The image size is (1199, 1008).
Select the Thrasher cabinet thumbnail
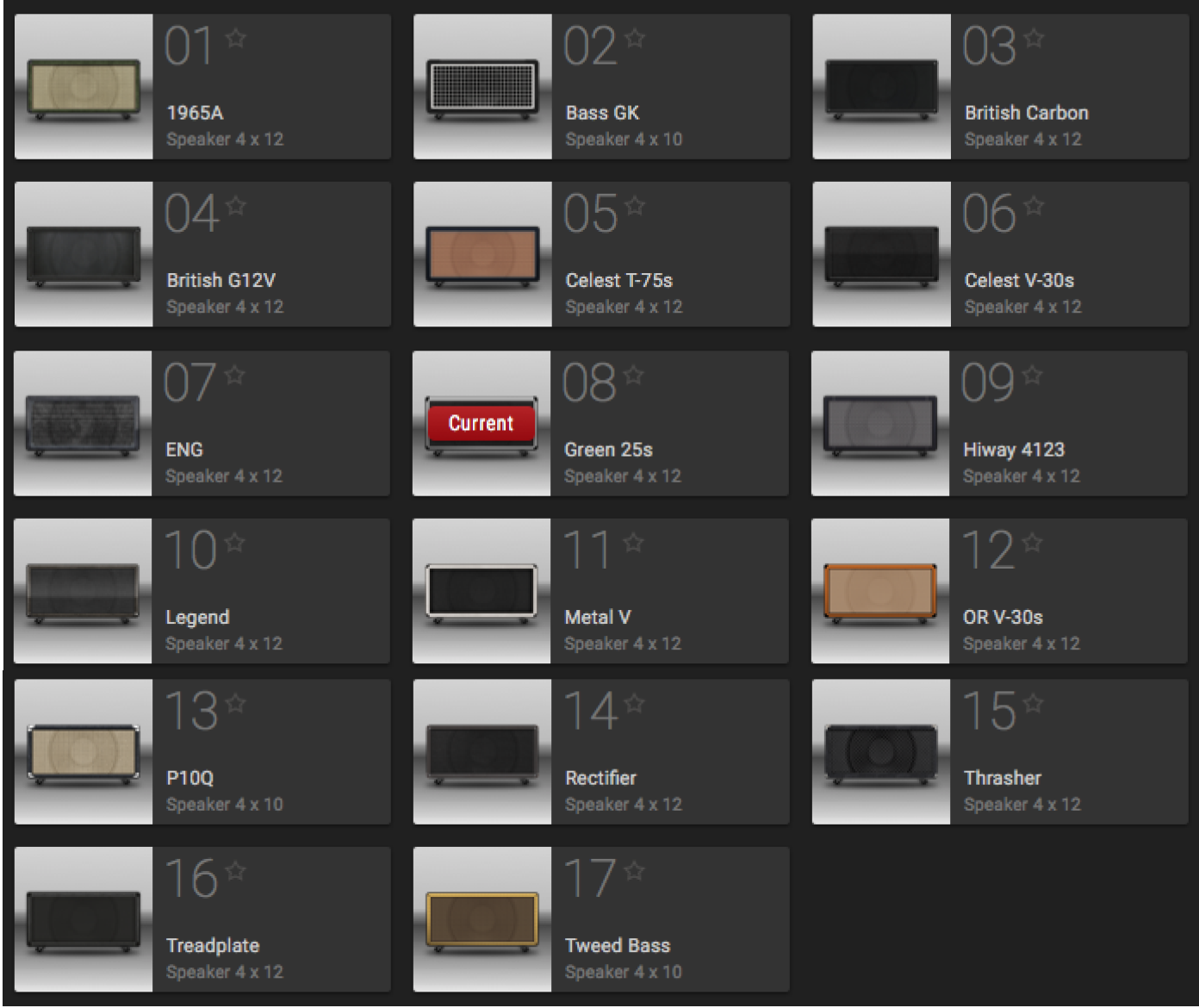click(881, 752)
